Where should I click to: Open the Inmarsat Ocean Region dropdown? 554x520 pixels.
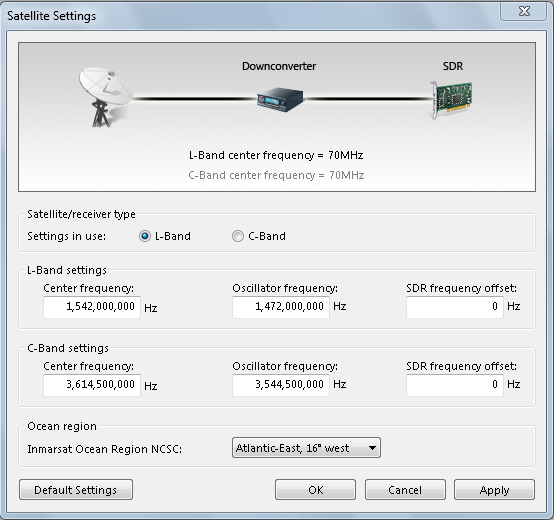pos(306,448)
